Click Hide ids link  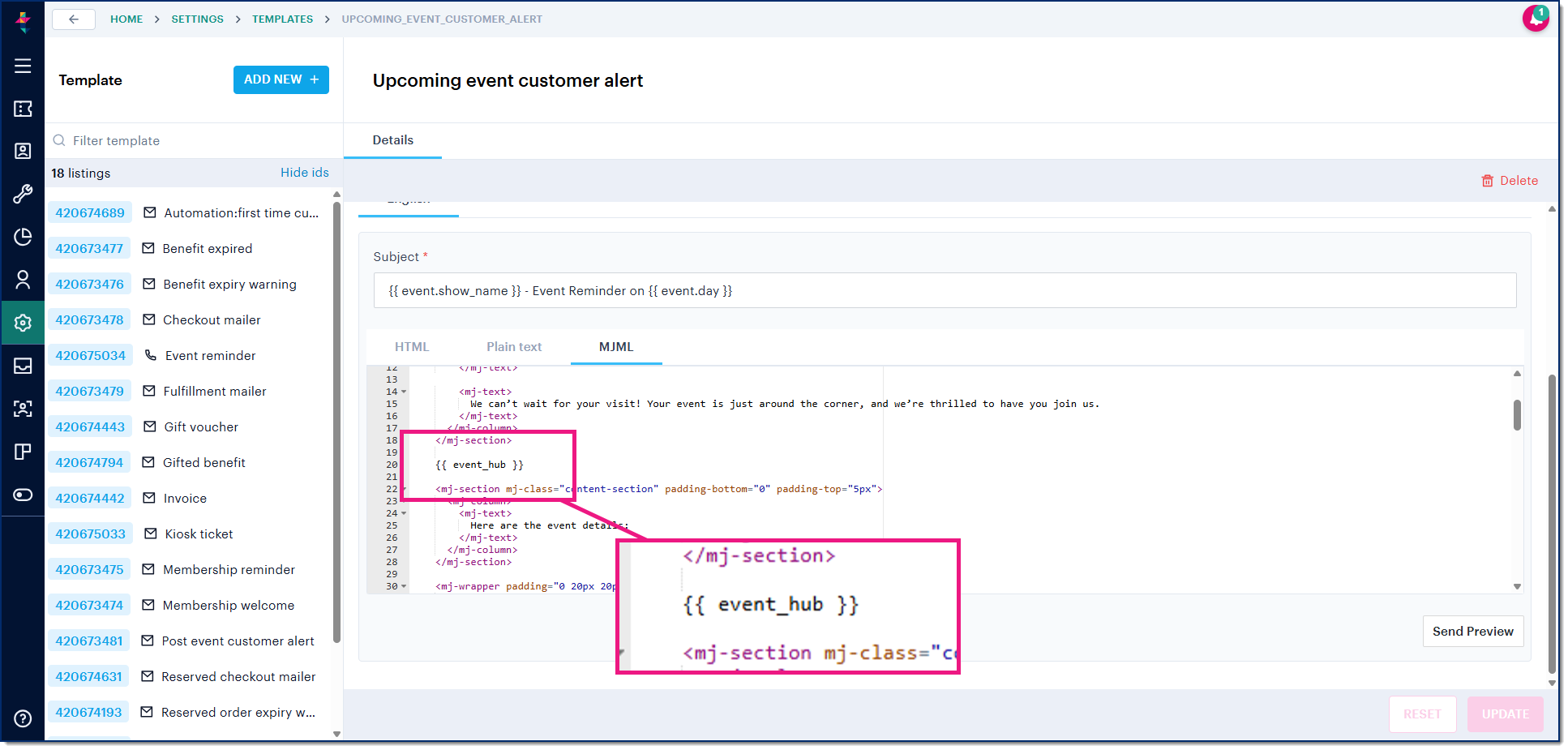click(305, 173)
